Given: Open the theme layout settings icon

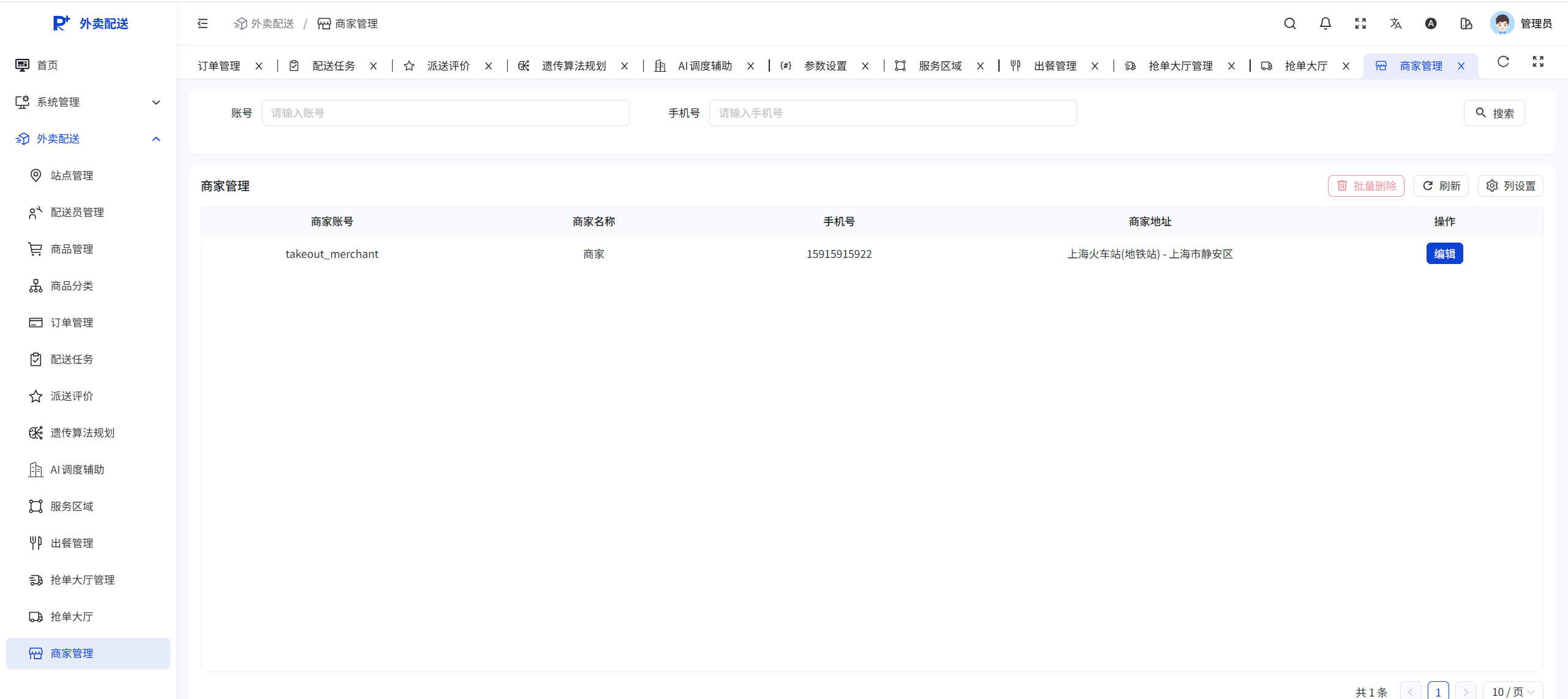Looking at the screenshot, I should pyautogui.click(x=1466, y=24).
